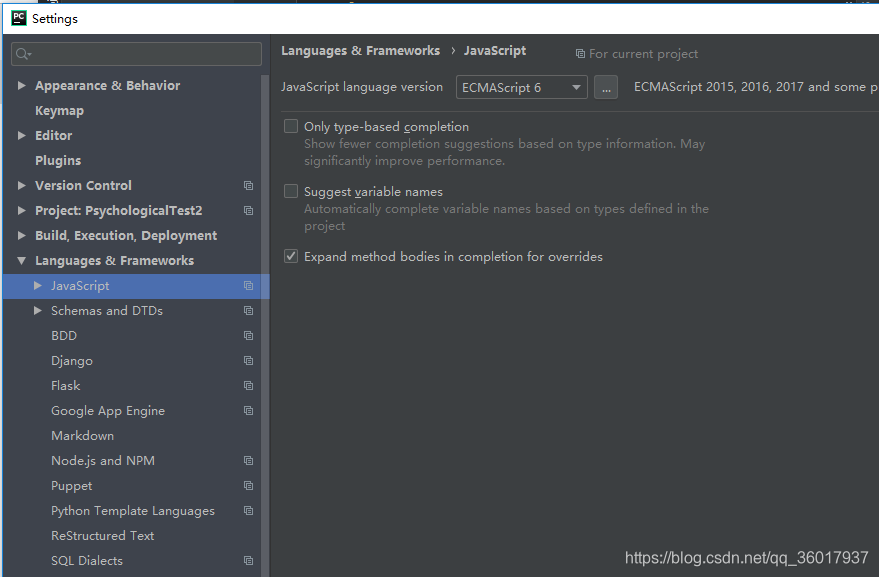Viewport: 879px width, 577px height.
Task: Expand the Project: PsychologicalTest2 arrow
Action: click(x=21, y=210)
